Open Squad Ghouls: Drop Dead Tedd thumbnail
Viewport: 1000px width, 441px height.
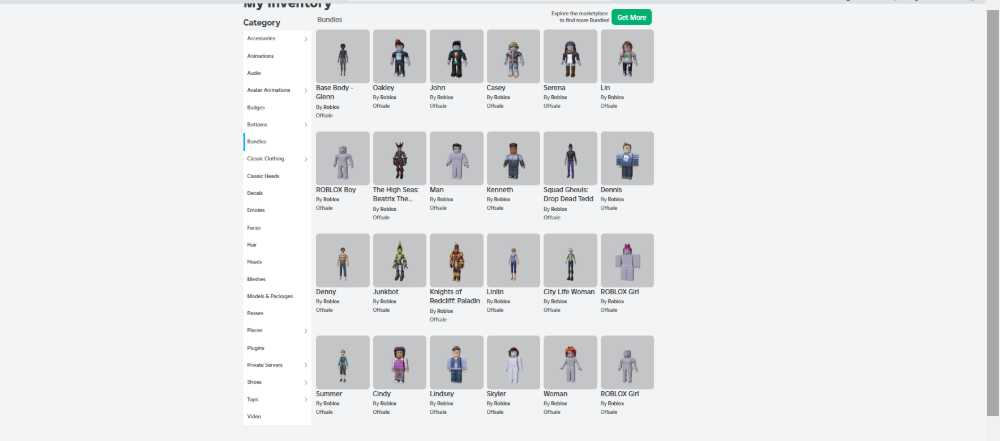click(570, 158)
